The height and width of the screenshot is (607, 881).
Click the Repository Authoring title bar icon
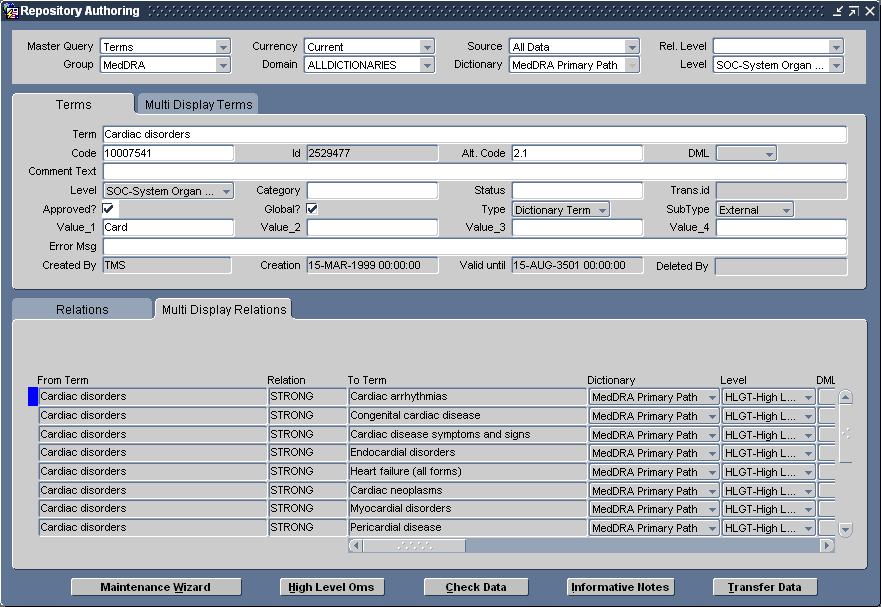point(10,10)
